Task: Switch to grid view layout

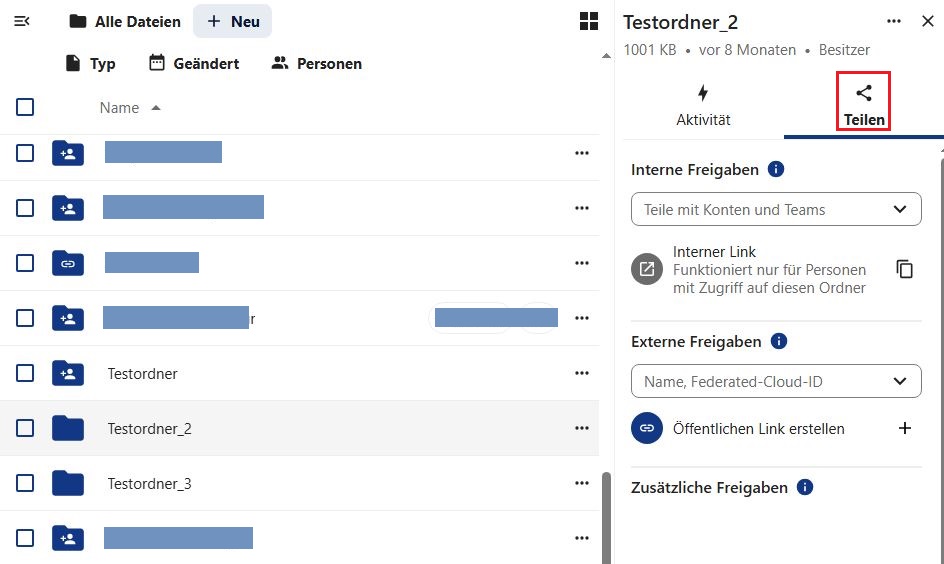Action: [589, 21]
